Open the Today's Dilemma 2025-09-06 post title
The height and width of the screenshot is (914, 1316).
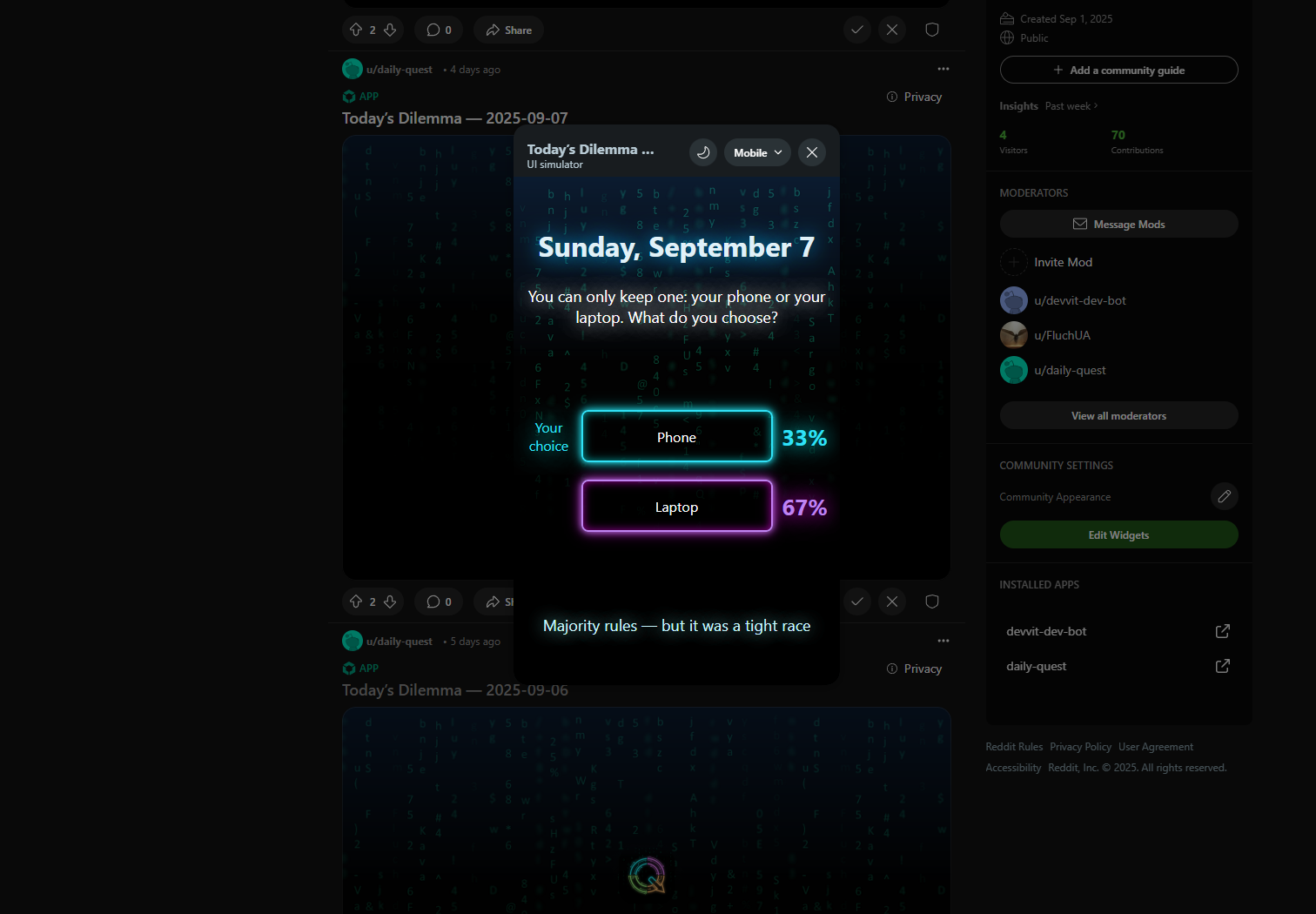[455, 689]
